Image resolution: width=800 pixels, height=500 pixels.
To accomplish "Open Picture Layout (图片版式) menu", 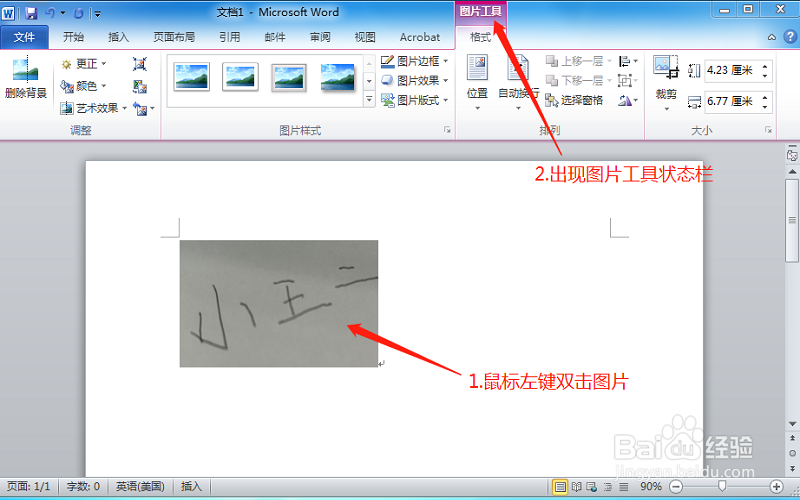I will (x=415, y=100).
